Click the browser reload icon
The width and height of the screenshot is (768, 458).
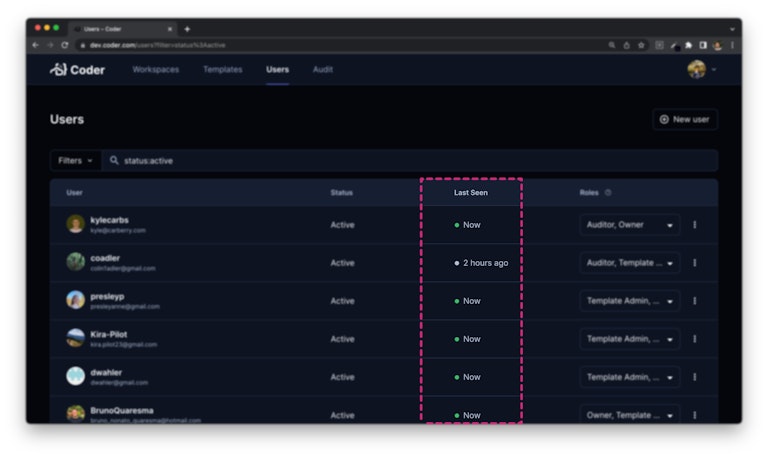pos(65,45)
